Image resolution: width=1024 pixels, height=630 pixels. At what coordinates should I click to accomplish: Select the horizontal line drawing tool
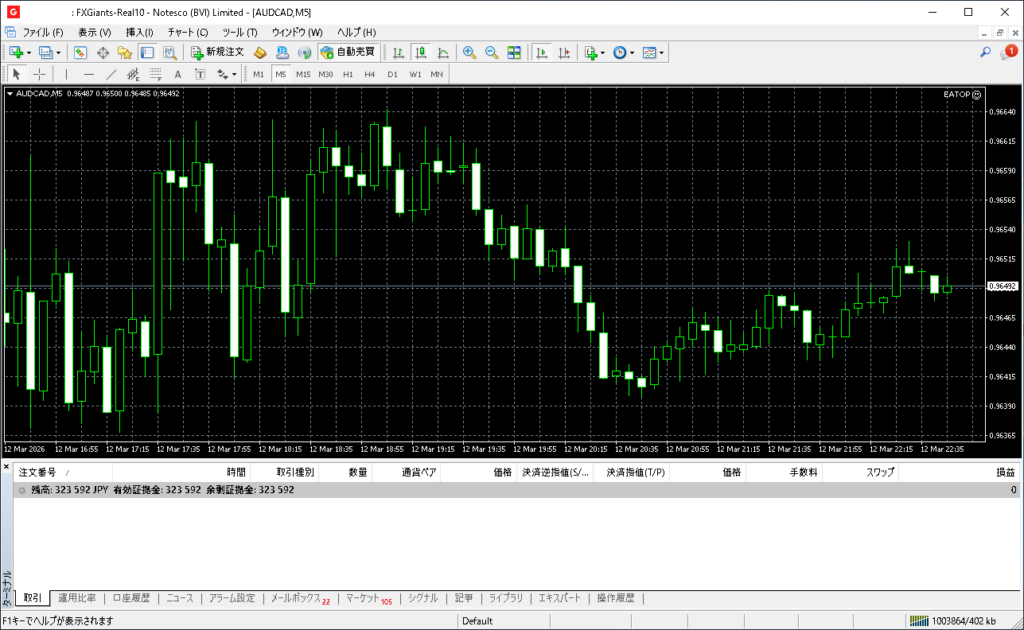coord(89,74)
